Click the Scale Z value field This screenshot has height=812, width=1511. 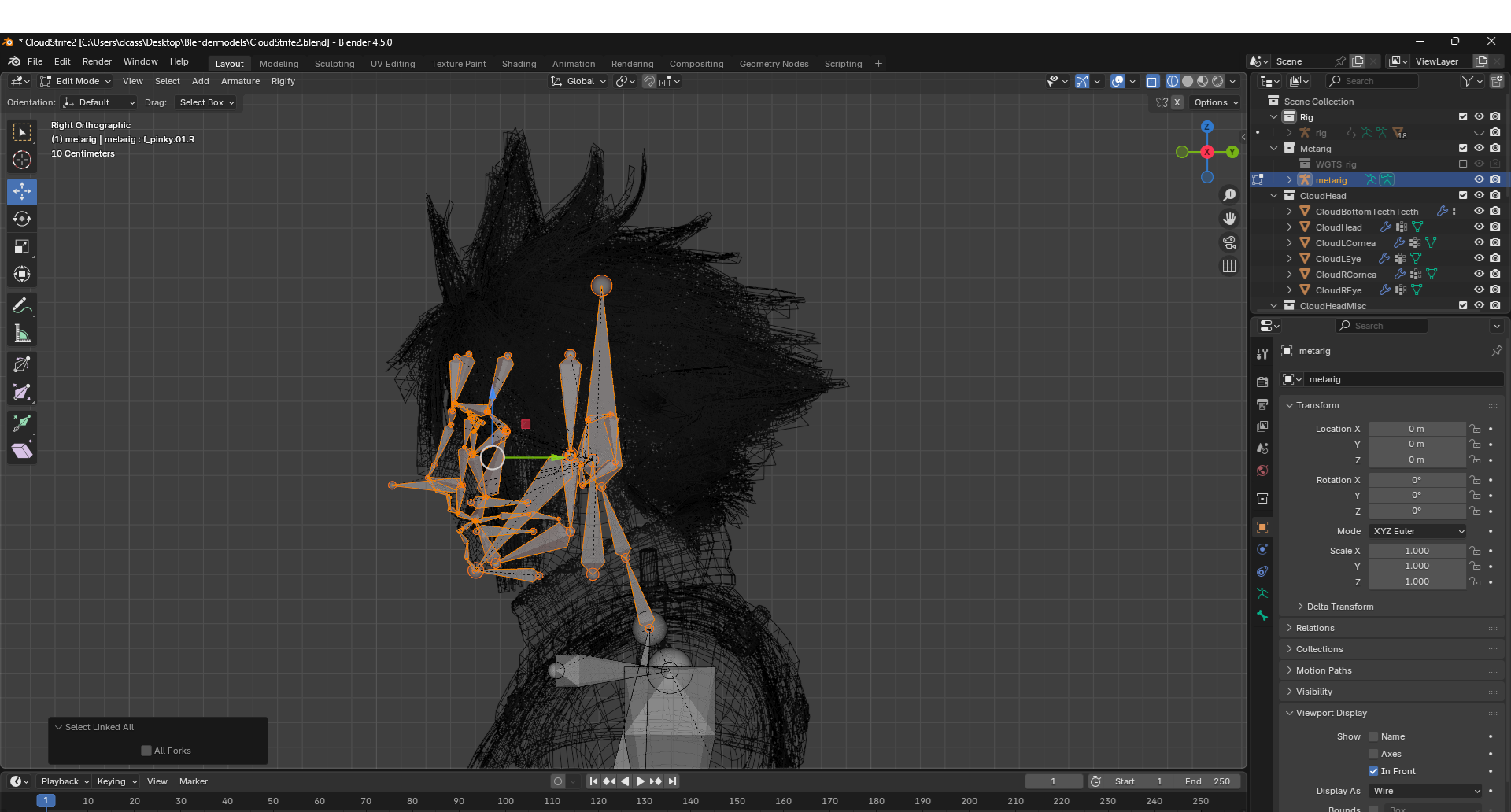[x=1417, y=581]
